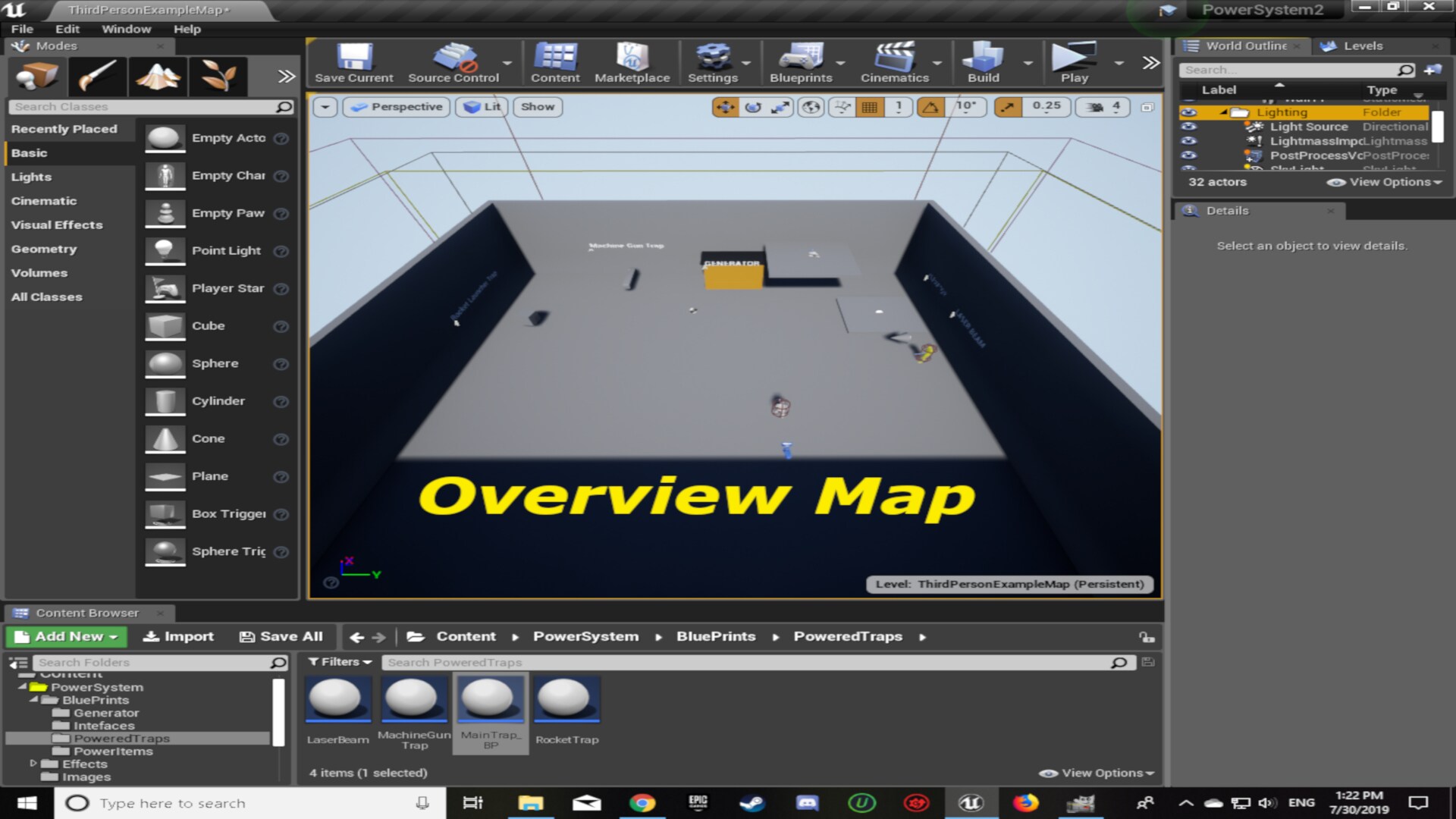Open View Options in the World Outliner
The image size is (1456, 819).
tap(1382, 182)
